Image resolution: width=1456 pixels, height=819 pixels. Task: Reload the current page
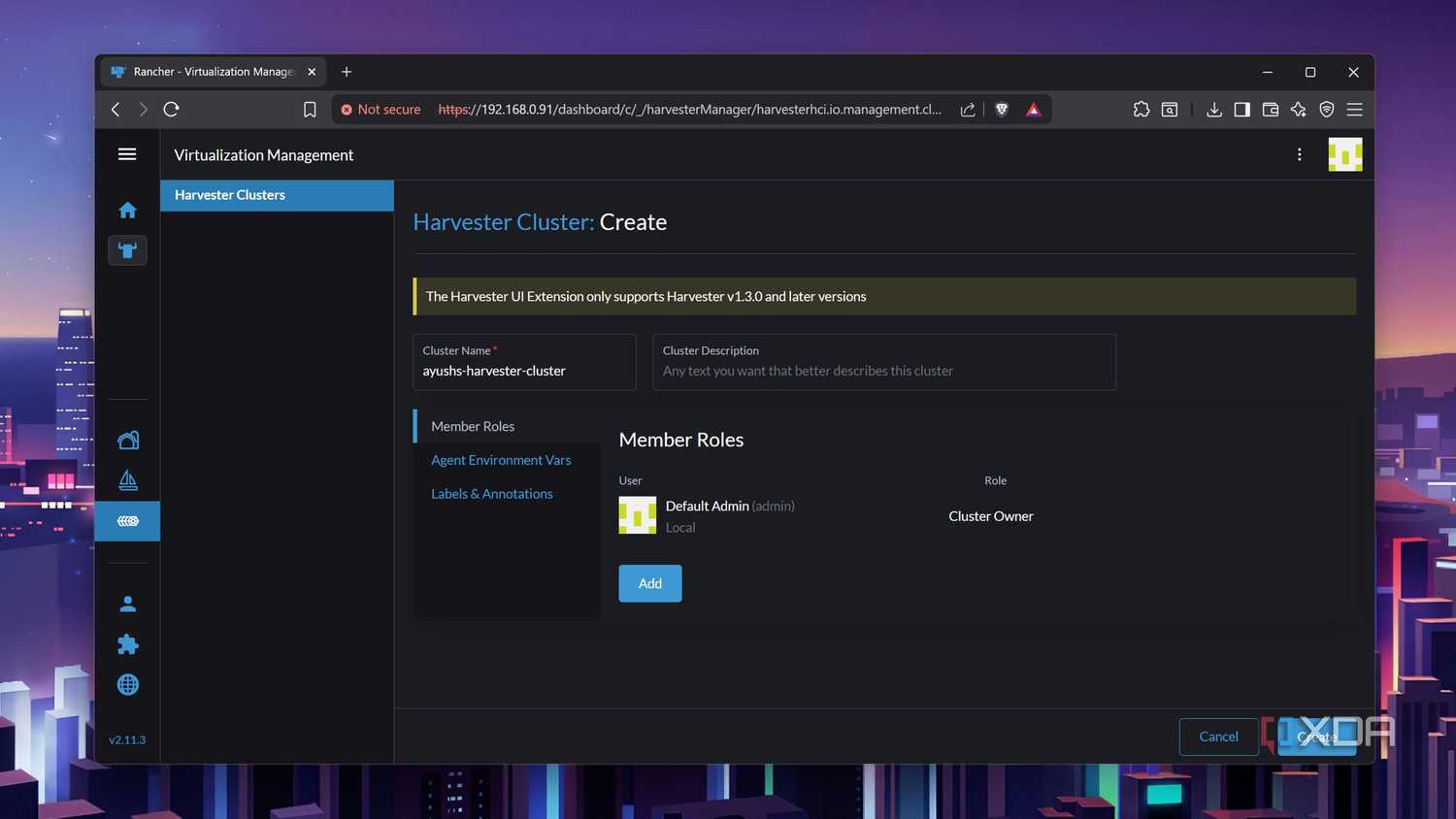(x=172, y=110)
